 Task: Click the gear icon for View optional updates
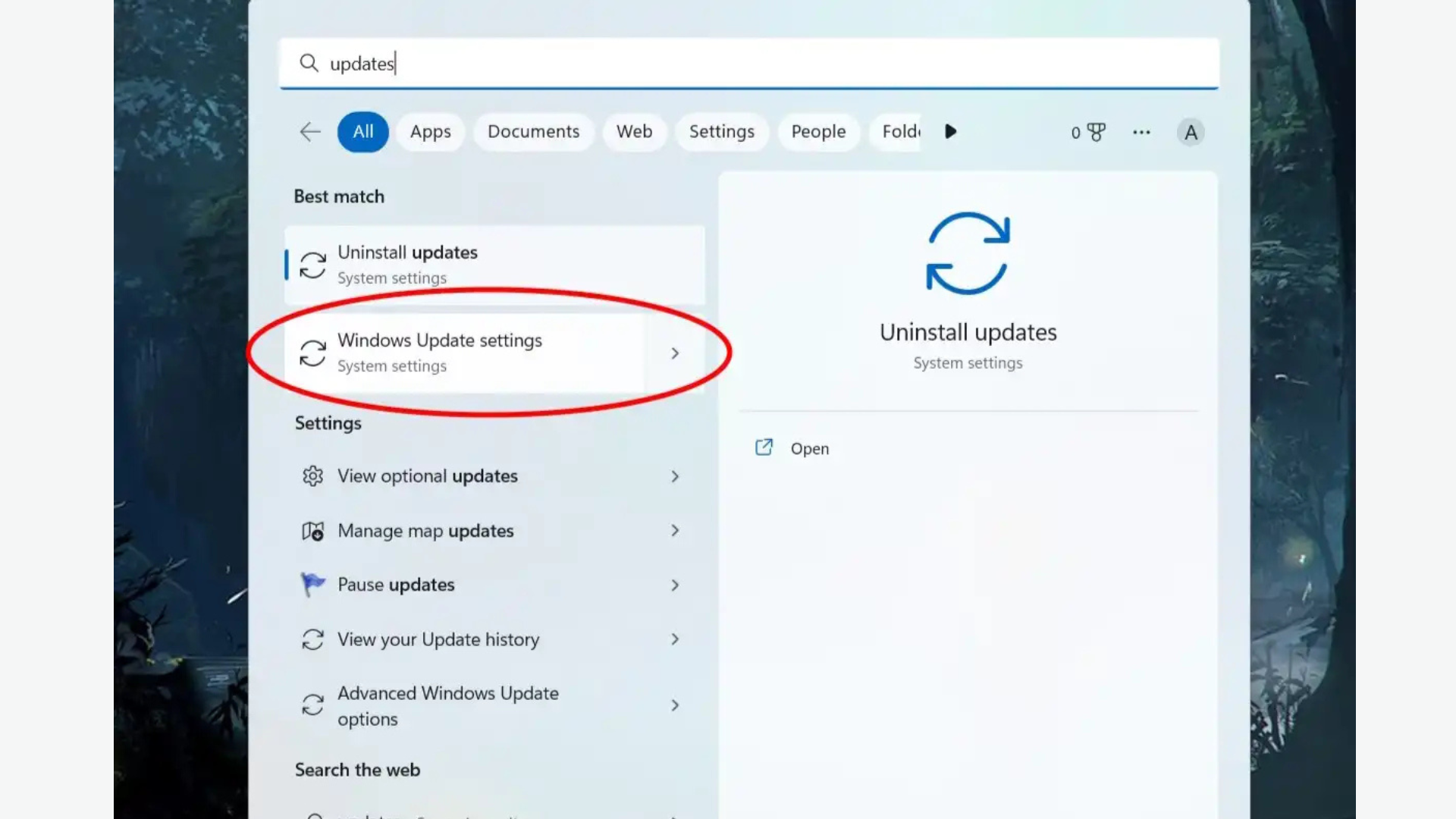[x=313, y=475]
